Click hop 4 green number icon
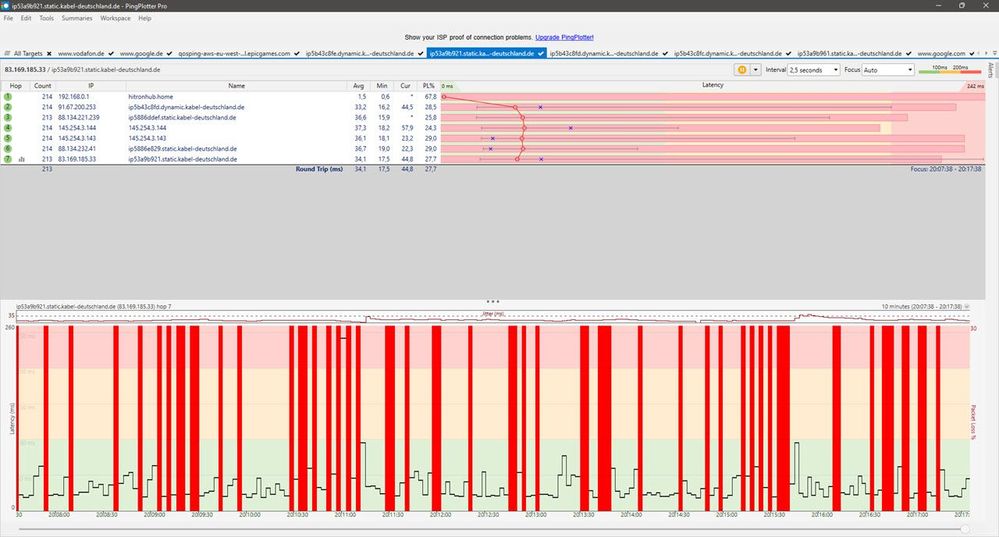999x537 pixels. click(x=7, y=128)
